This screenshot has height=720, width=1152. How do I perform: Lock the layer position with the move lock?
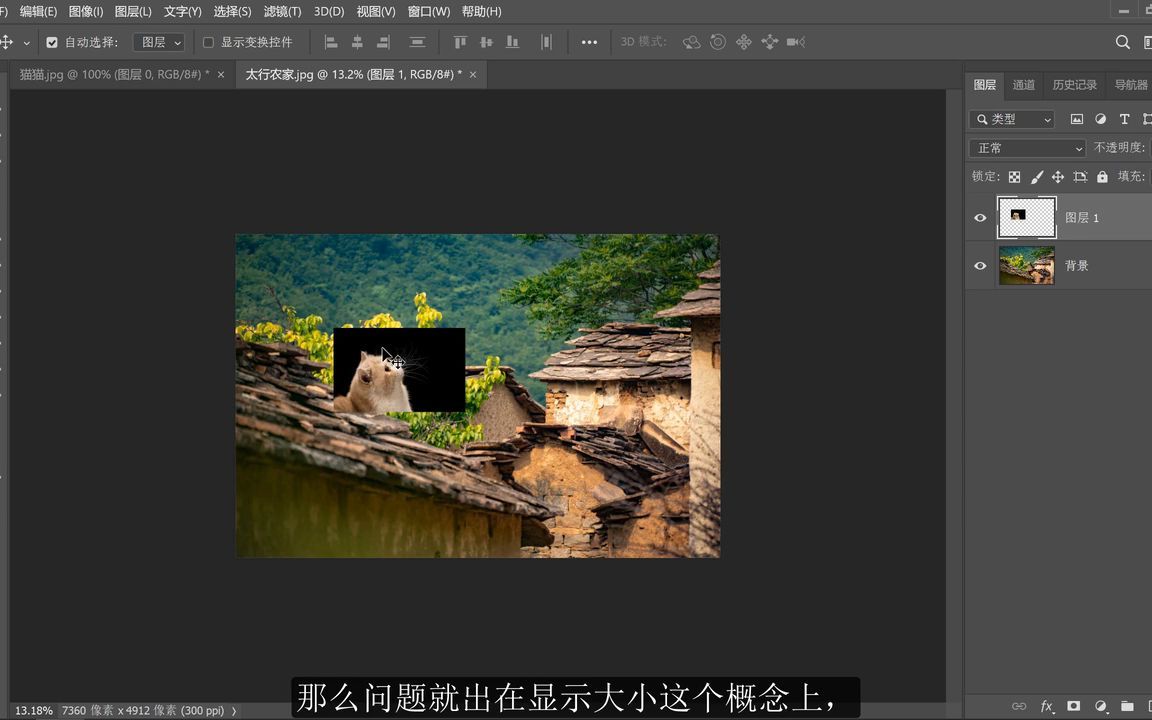(1056, 176)
